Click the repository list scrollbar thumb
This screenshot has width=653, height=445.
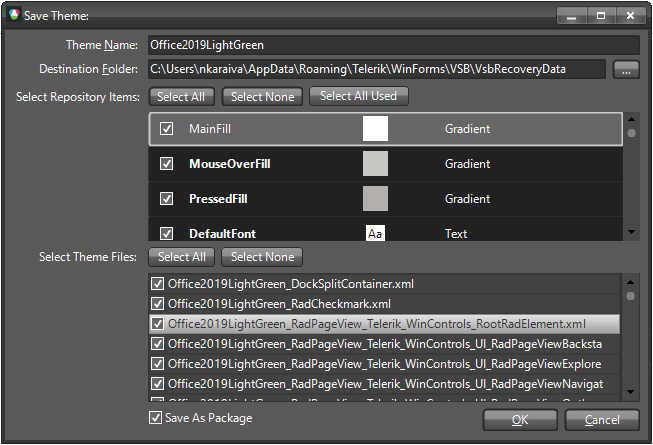[631, 133]
